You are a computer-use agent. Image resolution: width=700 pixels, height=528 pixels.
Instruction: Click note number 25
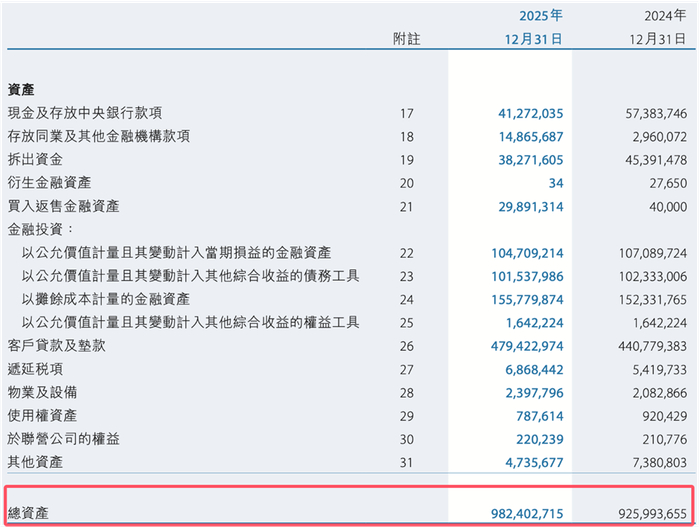point(407,323)
